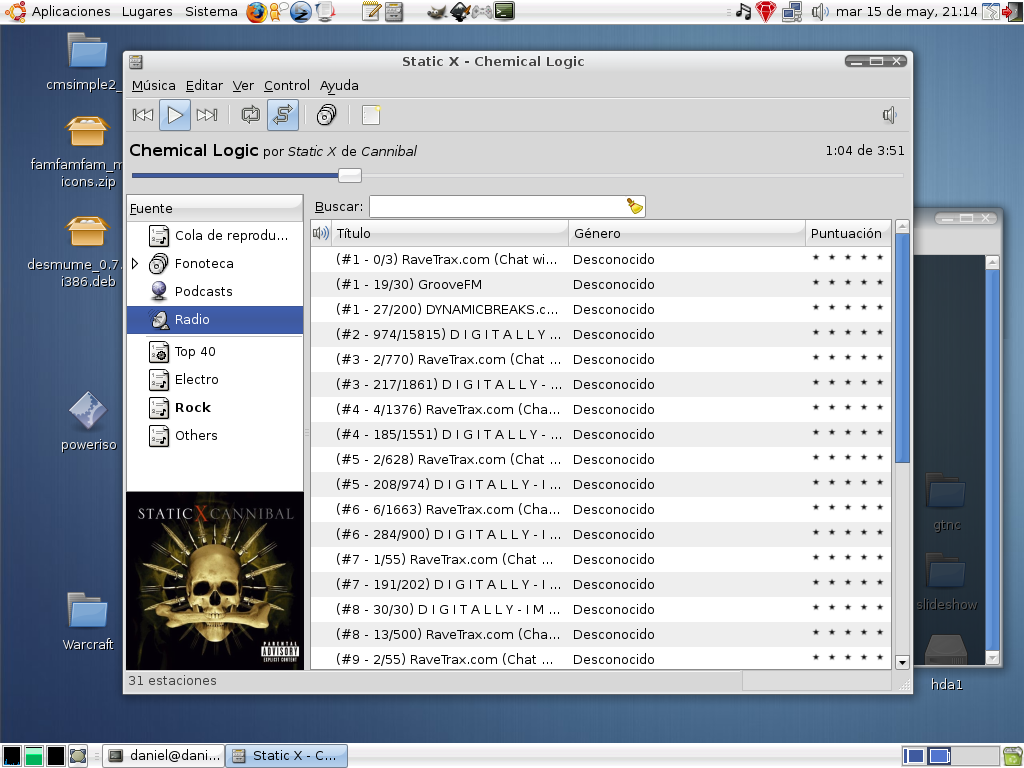
Task: Click the Play button in the toolbar
Action: 174,116
